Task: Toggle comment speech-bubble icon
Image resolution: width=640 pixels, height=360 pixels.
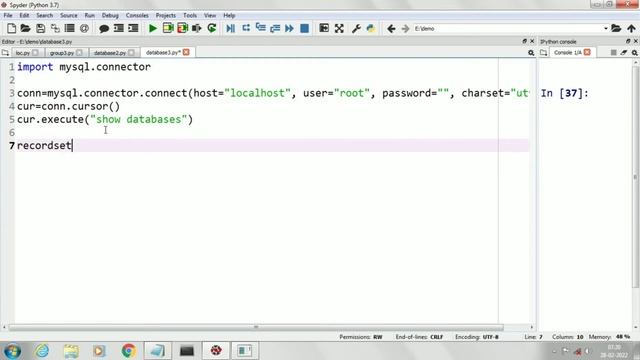Action: (x=104, y=28)
